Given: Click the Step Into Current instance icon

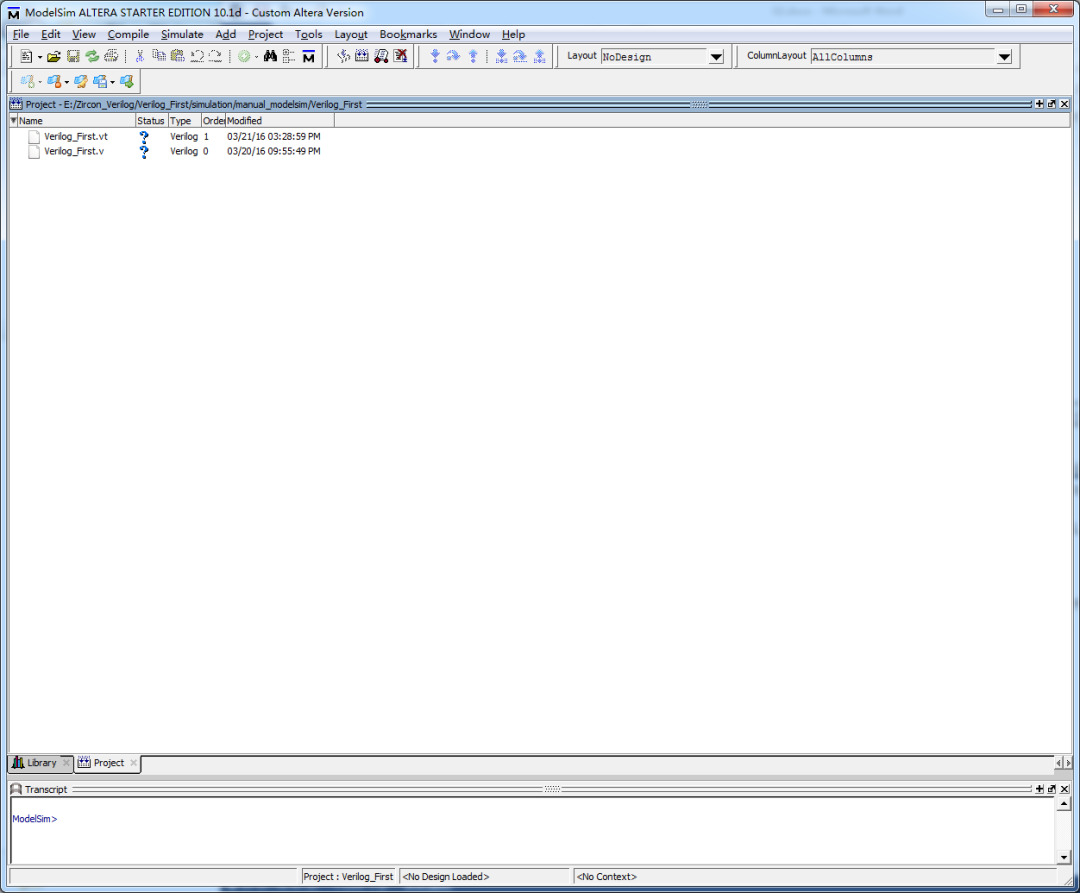Looking at the screenshot, I should 501,56.
